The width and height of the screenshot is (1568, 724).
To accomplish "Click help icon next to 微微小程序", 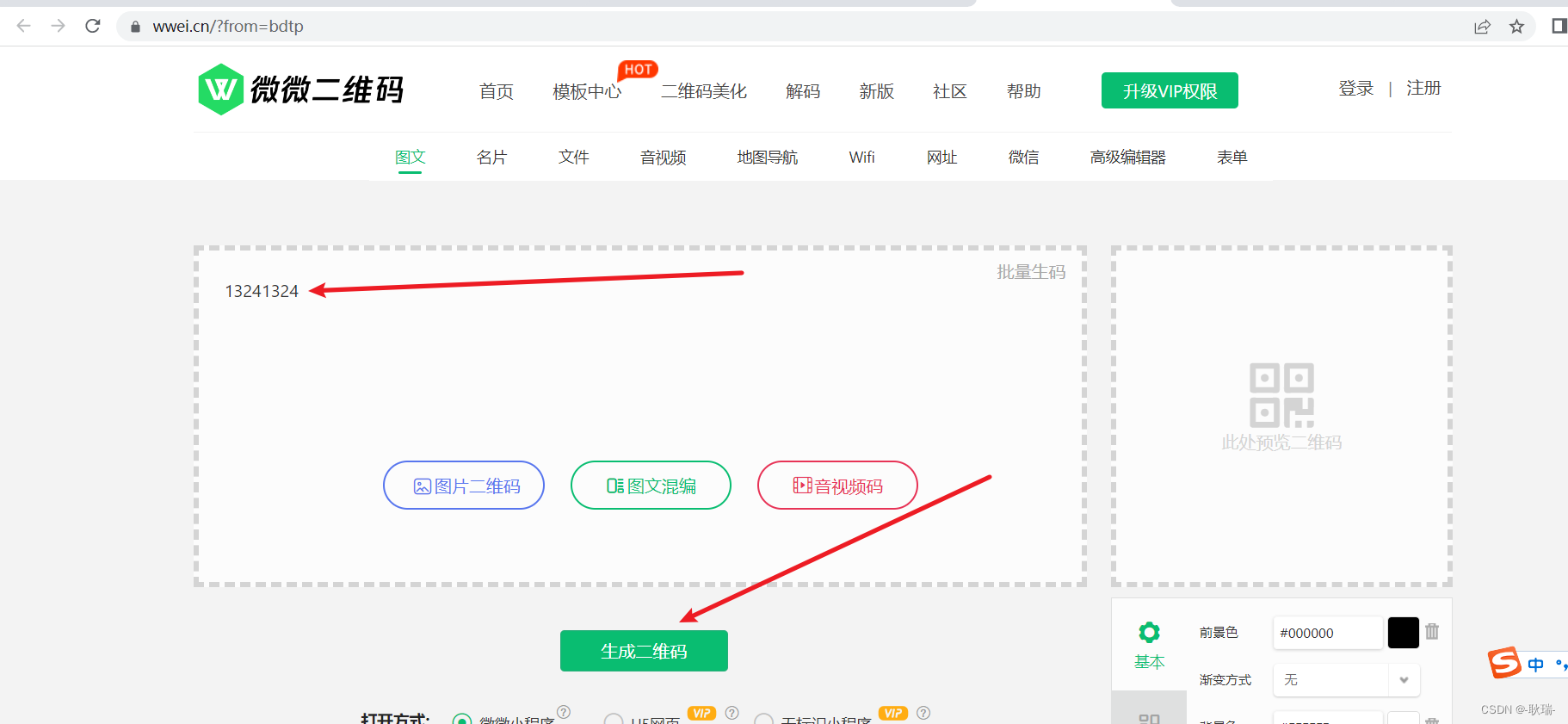I will [x=564, y=712].
